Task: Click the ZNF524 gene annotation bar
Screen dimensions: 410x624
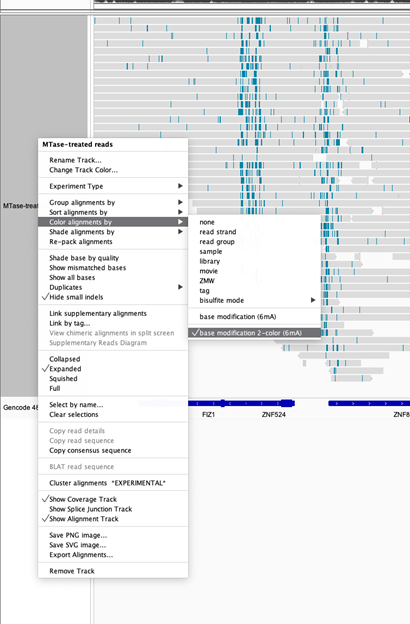Action: tap(241, 404)
